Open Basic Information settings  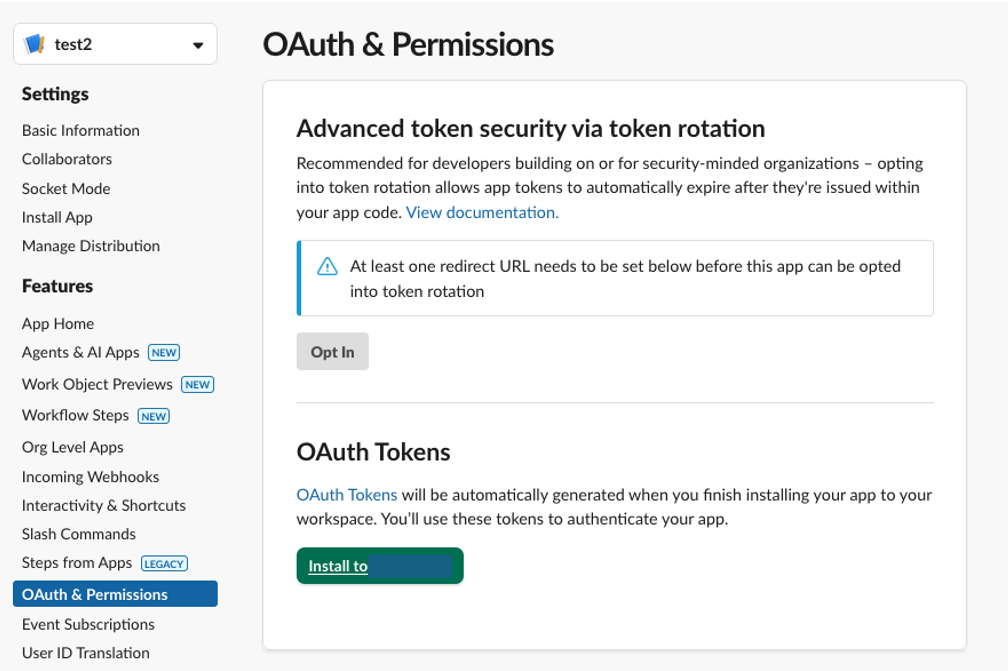(81, 130)
